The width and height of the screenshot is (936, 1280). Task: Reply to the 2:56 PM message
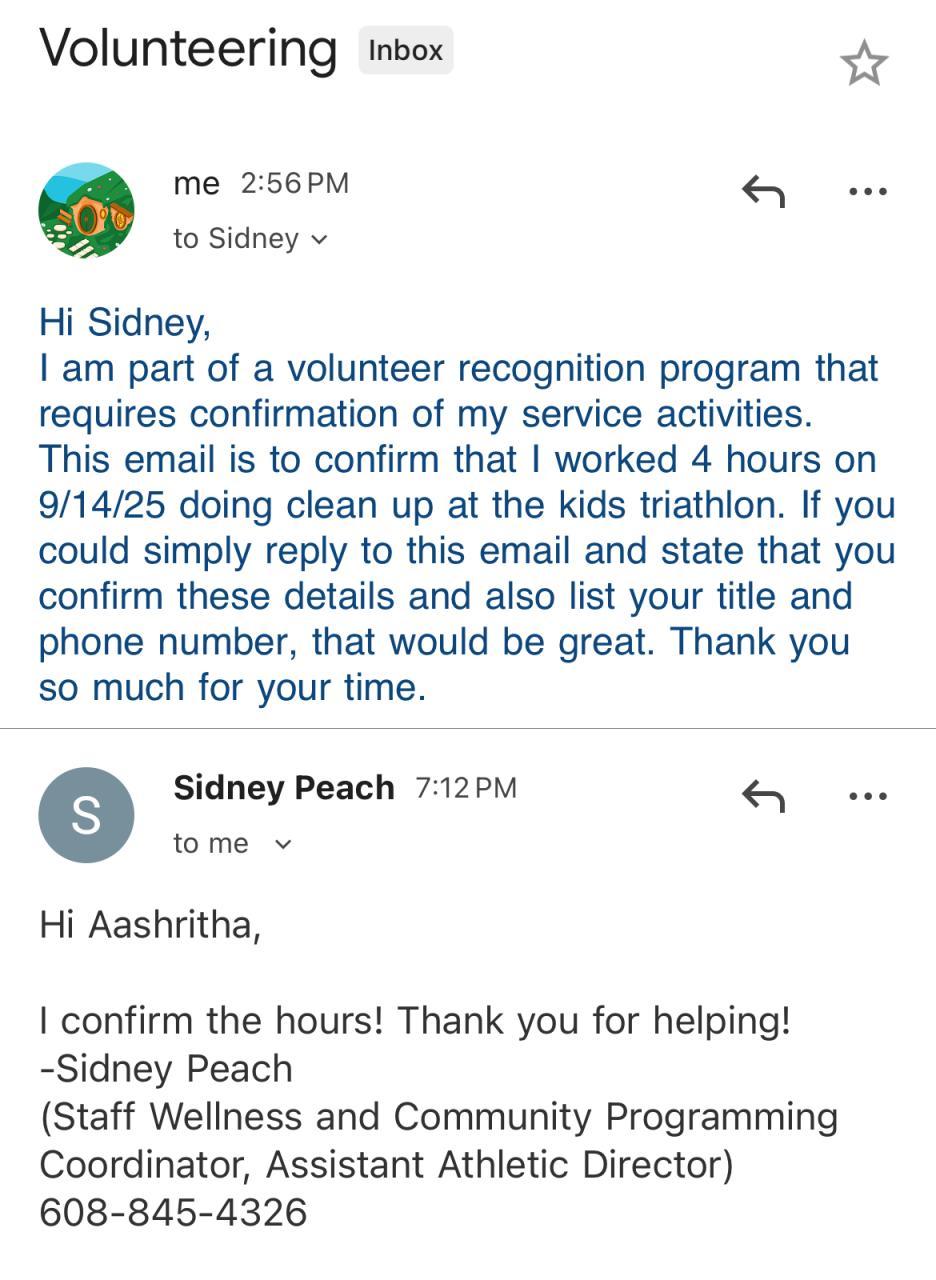pos(763,190)
